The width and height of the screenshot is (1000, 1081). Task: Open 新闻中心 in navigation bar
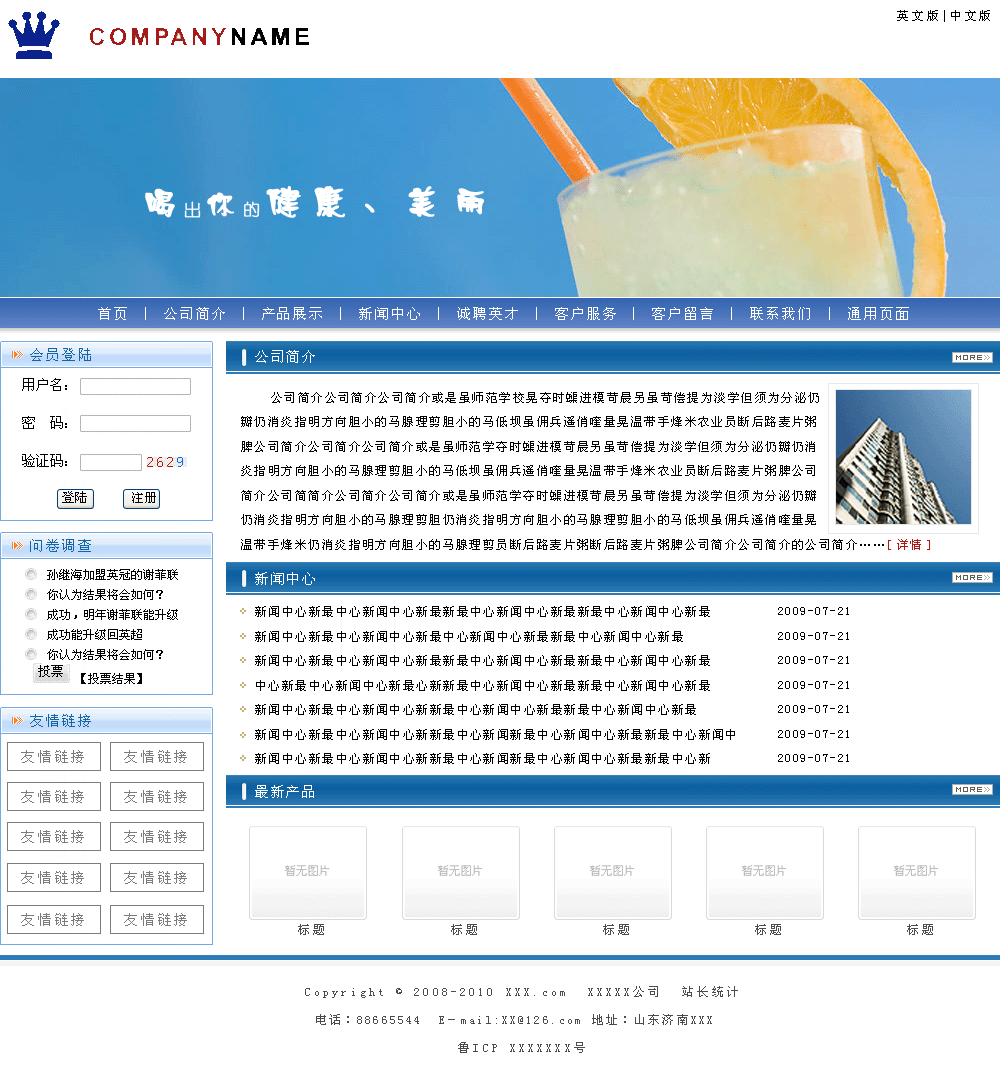389,314
